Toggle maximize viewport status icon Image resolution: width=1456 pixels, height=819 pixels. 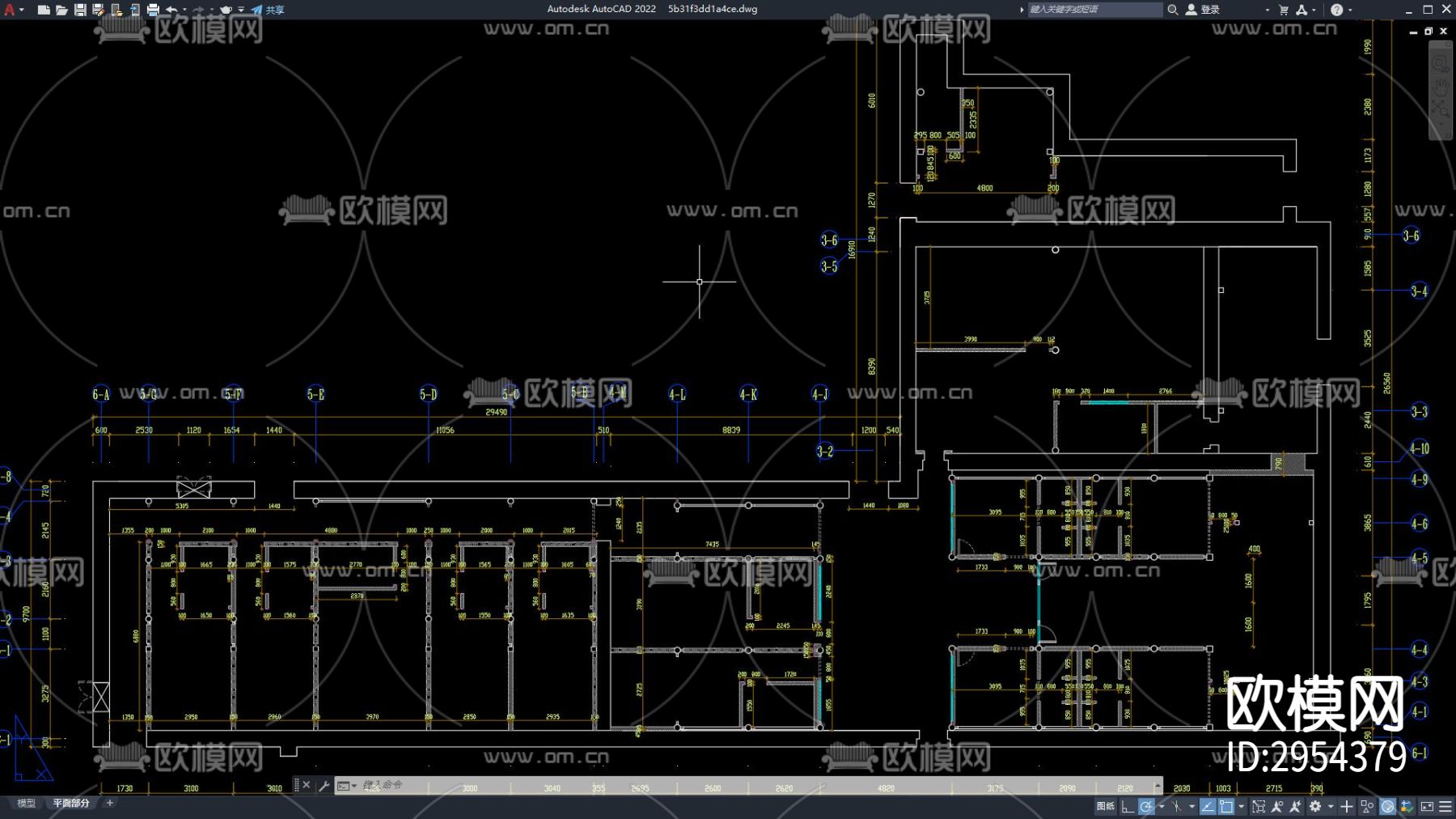click(1259, 806)
